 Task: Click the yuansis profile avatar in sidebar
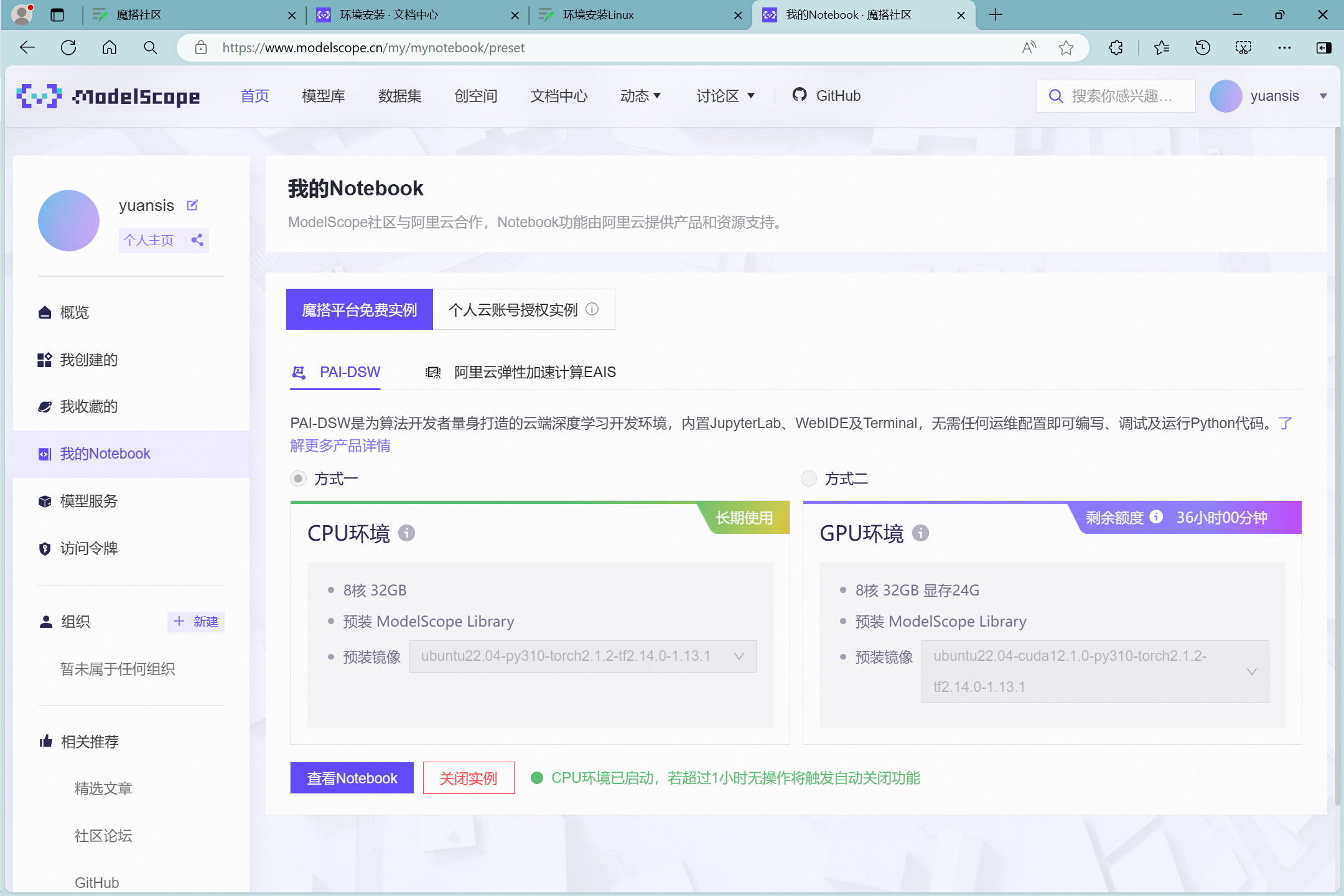(x=68, y=221)
